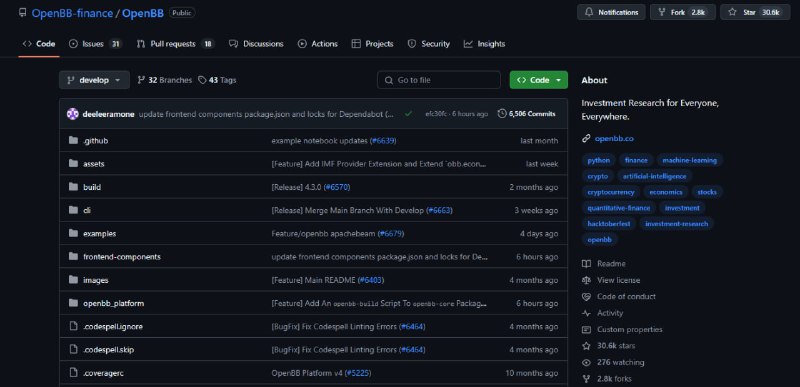Image resolution: width=800 pixels, height=387 pixels.
Task: Click the Custom properties icon
Action: (587, 329)
